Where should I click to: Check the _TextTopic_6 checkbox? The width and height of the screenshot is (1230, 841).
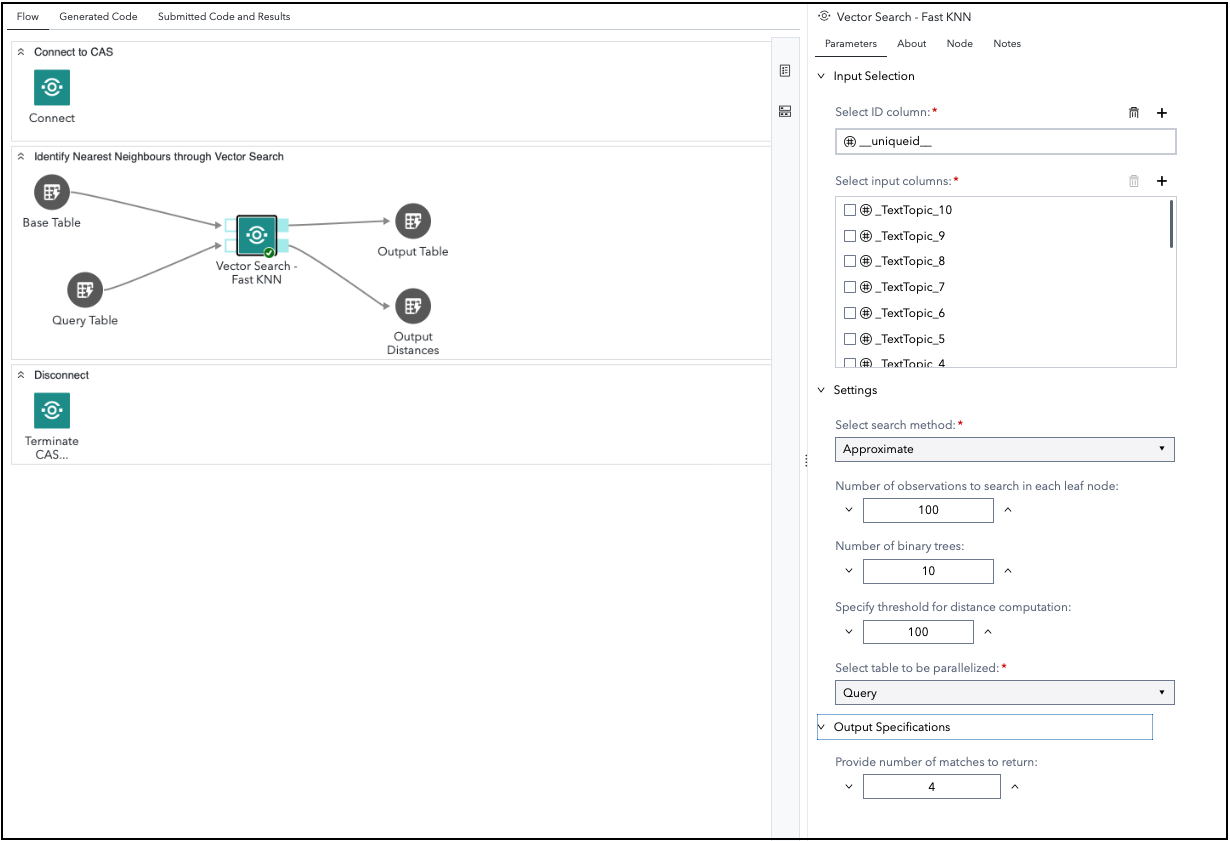pyautogui.click(x=850, y=313)
